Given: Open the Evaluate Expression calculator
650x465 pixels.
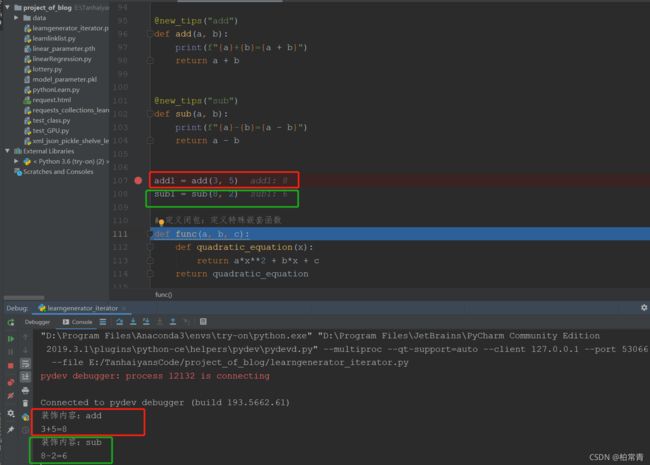Looking at the screenshot, I should point(203,322).
